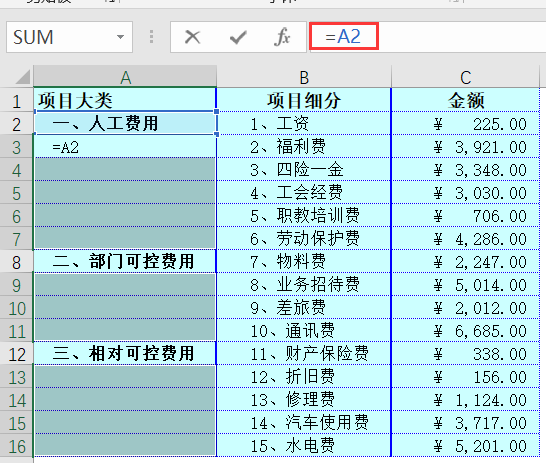Click cell 9、差旅费

coord(304,307)
